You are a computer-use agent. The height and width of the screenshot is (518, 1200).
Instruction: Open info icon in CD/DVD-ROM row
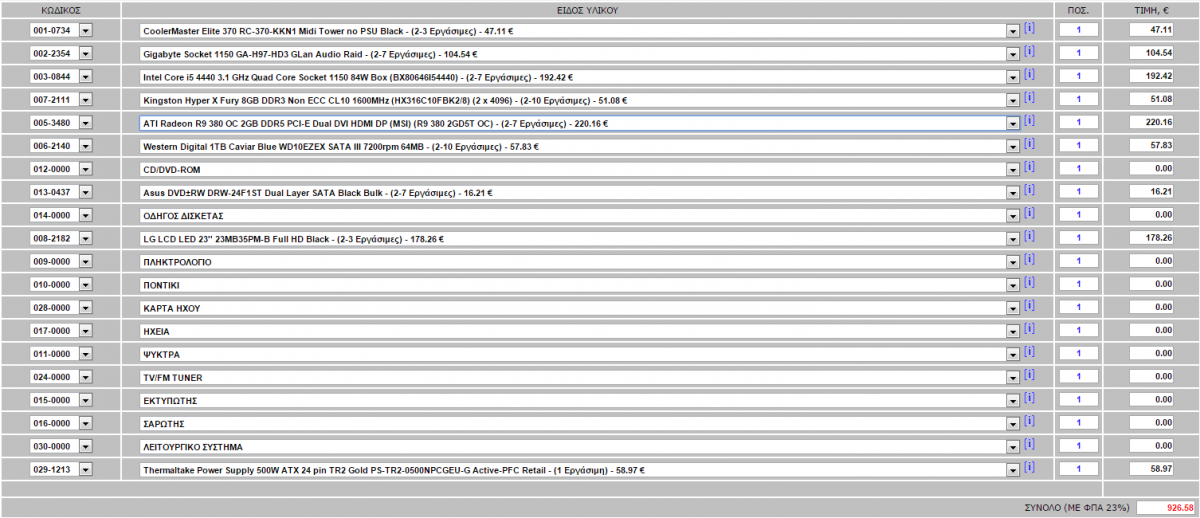1029,167
